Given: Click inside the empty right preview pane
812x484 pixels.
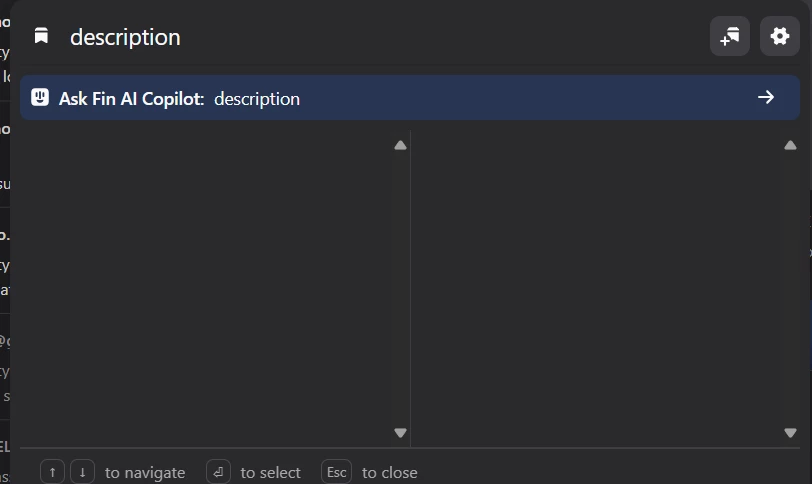Looking at the screenshot, I should [597, 289].
